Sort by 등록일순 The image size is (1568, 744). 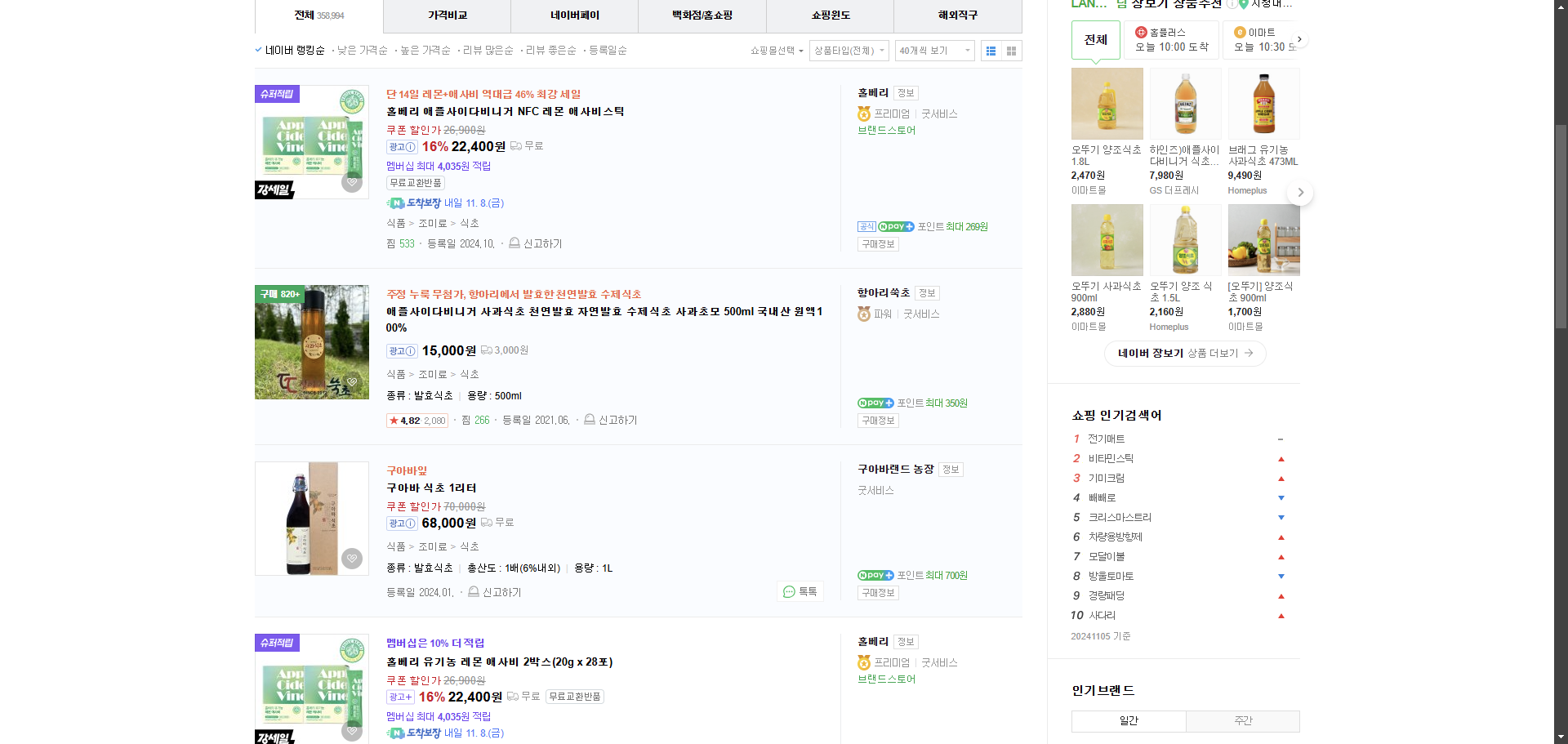tap(608, 51)
